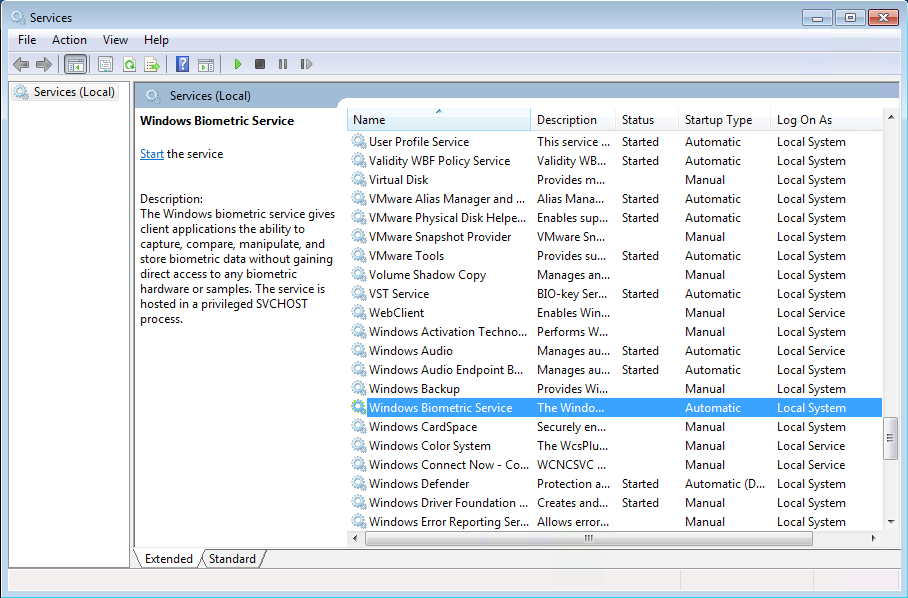This screenshot has width=908, height=598.
Task: Select the Validity WBF Policy Service row
Action: (615, 160)
